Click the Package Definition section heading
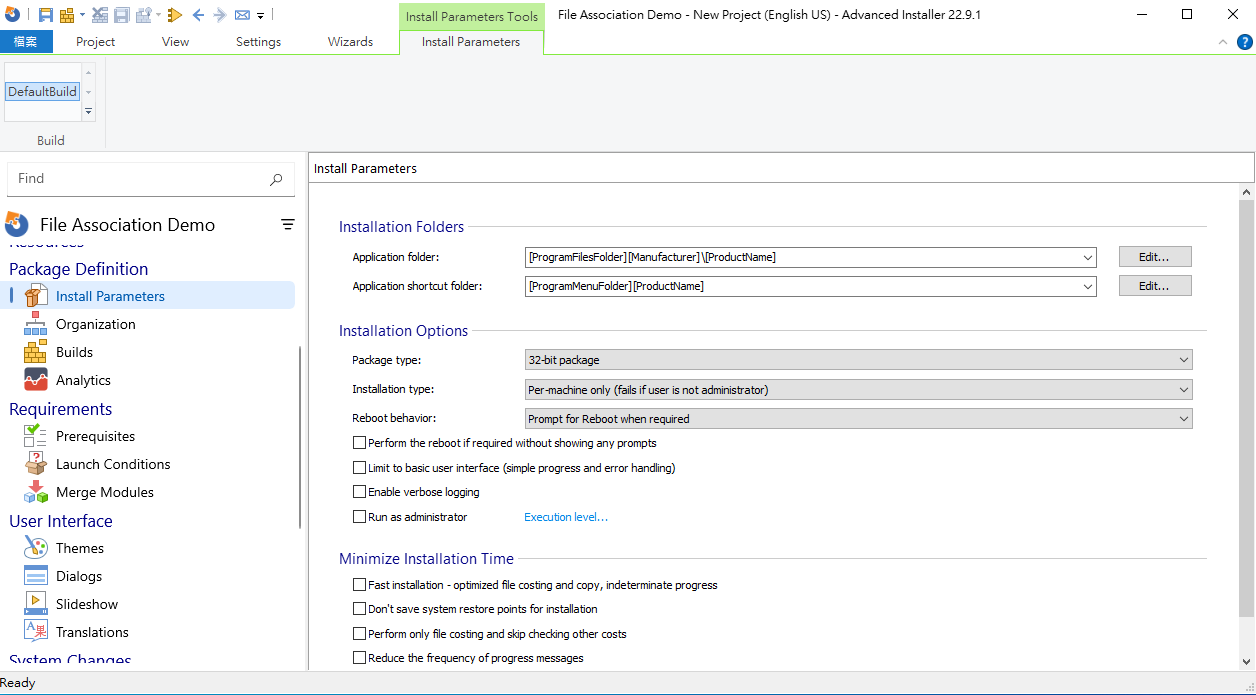The image size is (1256, 695). coord(79,269)
